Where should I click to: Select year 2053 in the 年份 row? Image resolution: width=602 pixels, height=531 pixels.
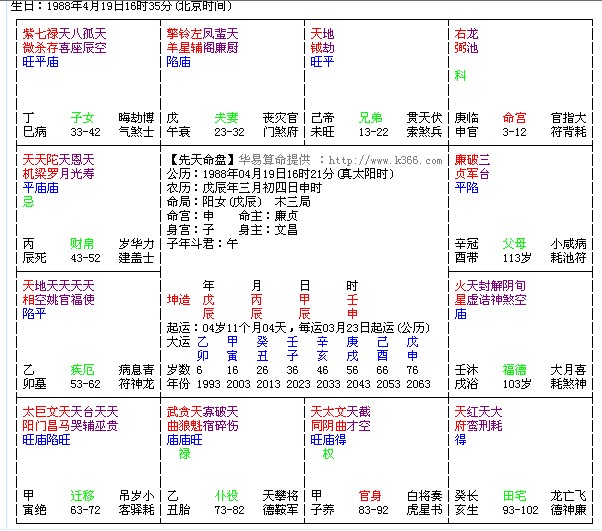point(388,384)
